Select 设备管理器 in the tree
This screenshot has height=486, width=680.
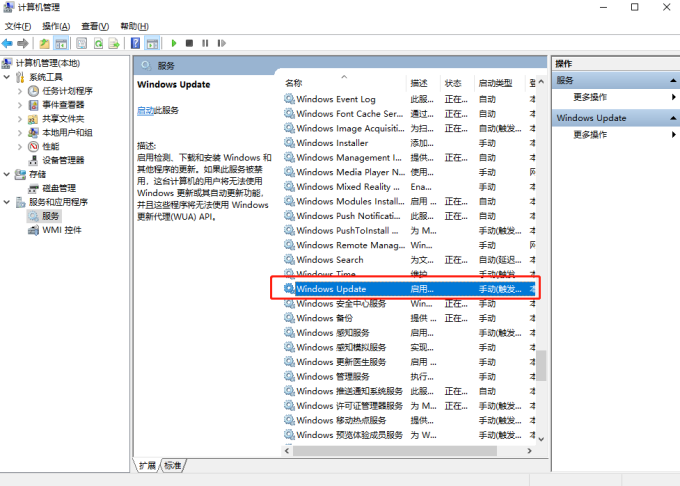pyautogui.click(x=63, y=160)
